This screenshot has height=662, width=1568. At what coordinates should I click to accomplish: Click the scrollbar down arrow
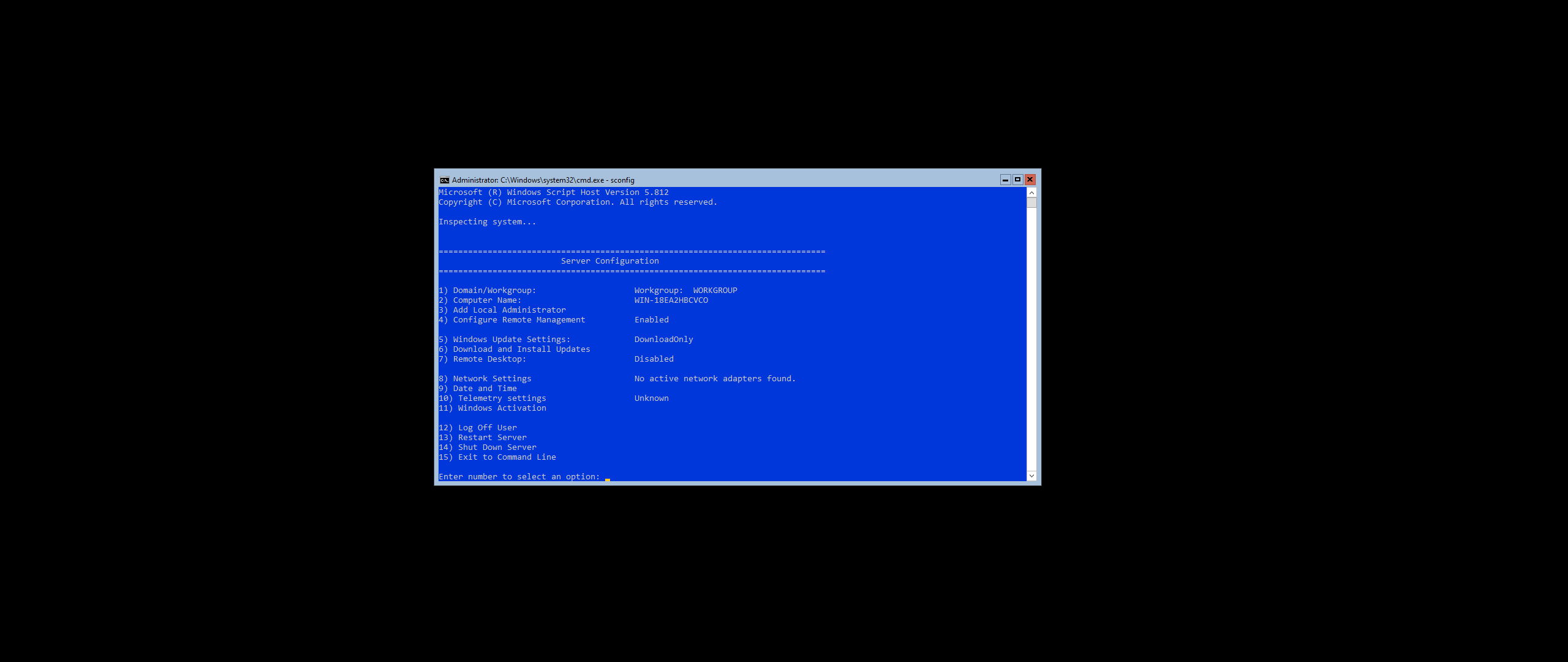[x=1031, y=476]
